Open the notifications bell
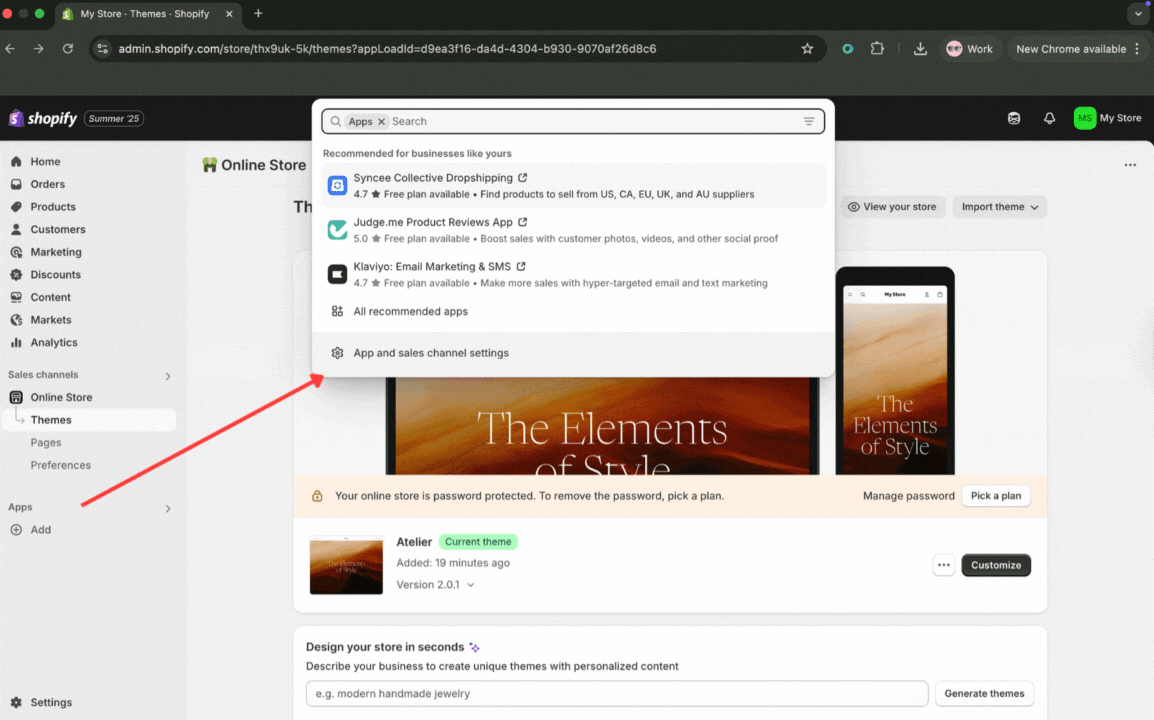Image resolution: width=1154 pixels, height=720 pixels. [x=1049, y=119]
